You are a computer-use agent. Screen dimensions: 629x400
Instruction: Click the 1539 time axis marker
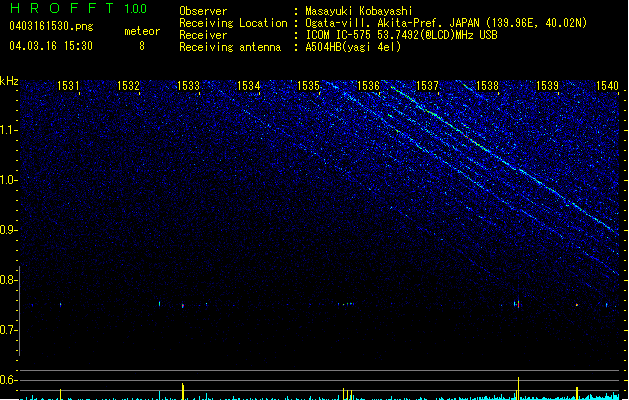[x=547, y=86]
